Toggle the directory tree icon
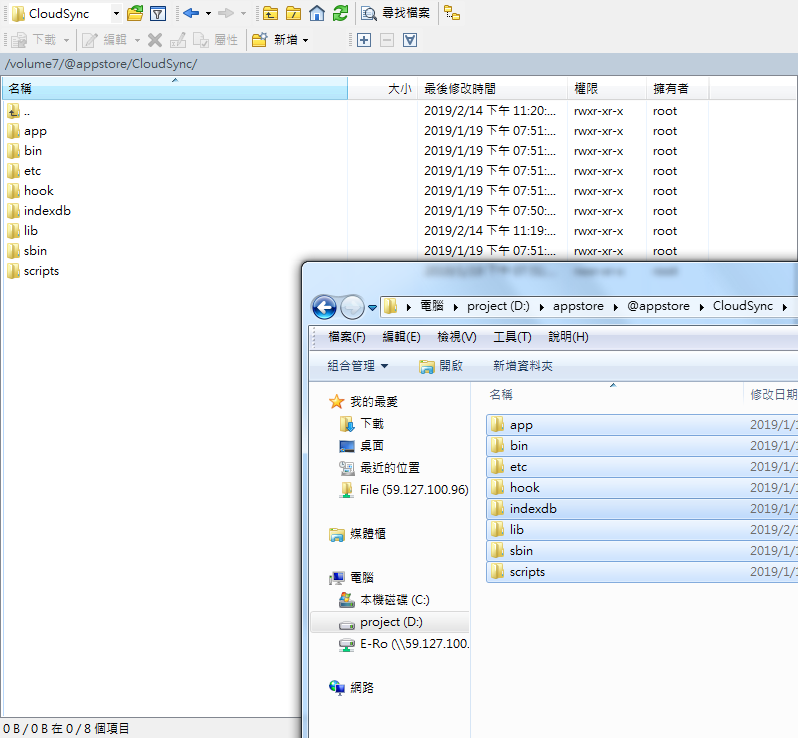 pyautogui.click(x=452, y=13)
